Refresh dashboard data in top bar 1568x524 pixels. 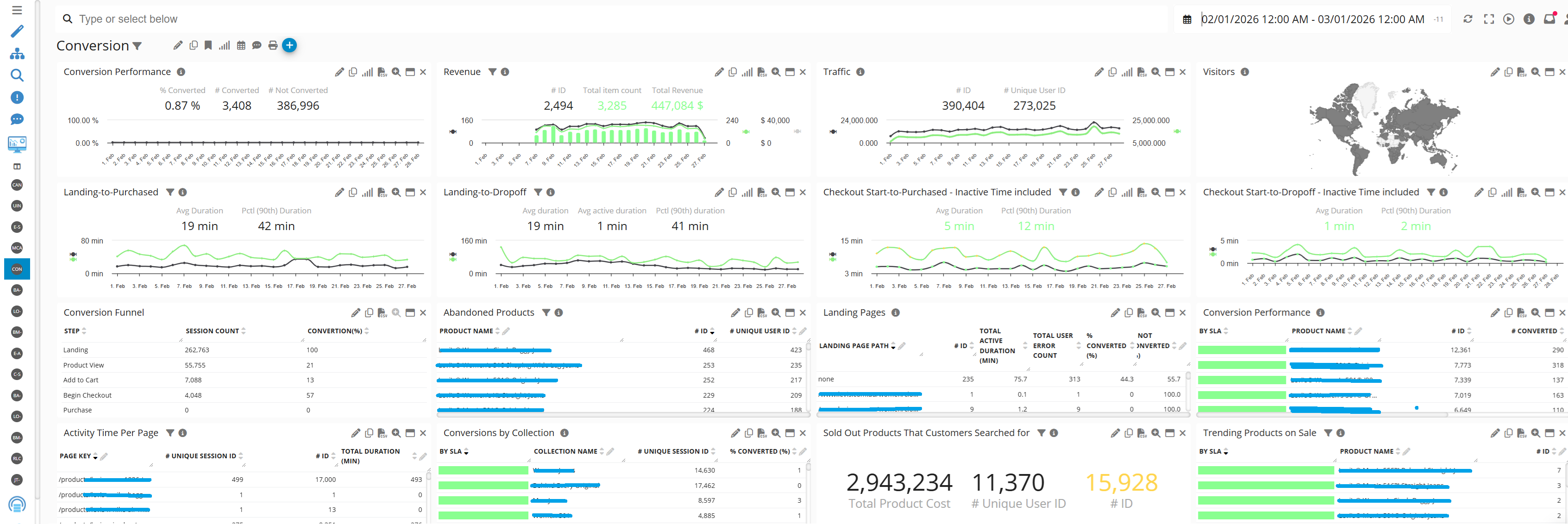pyautogui.click(x=1468, y=19)
